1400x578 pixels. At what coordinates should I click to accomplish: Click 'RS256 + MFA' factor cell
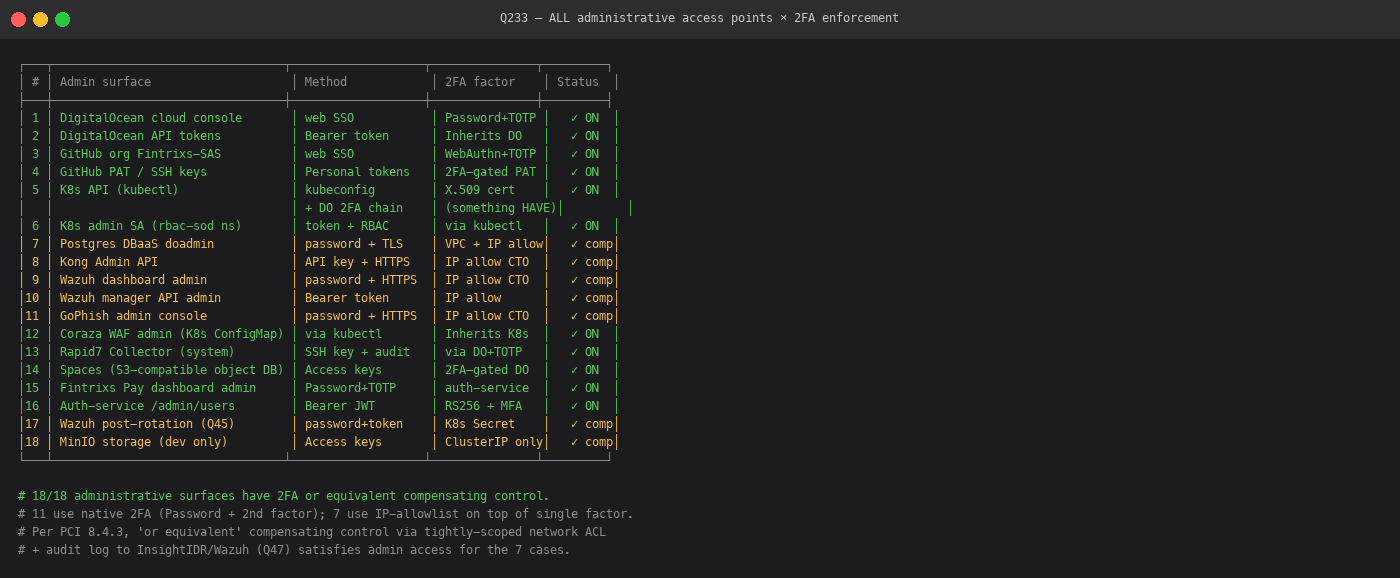point(483,406)
